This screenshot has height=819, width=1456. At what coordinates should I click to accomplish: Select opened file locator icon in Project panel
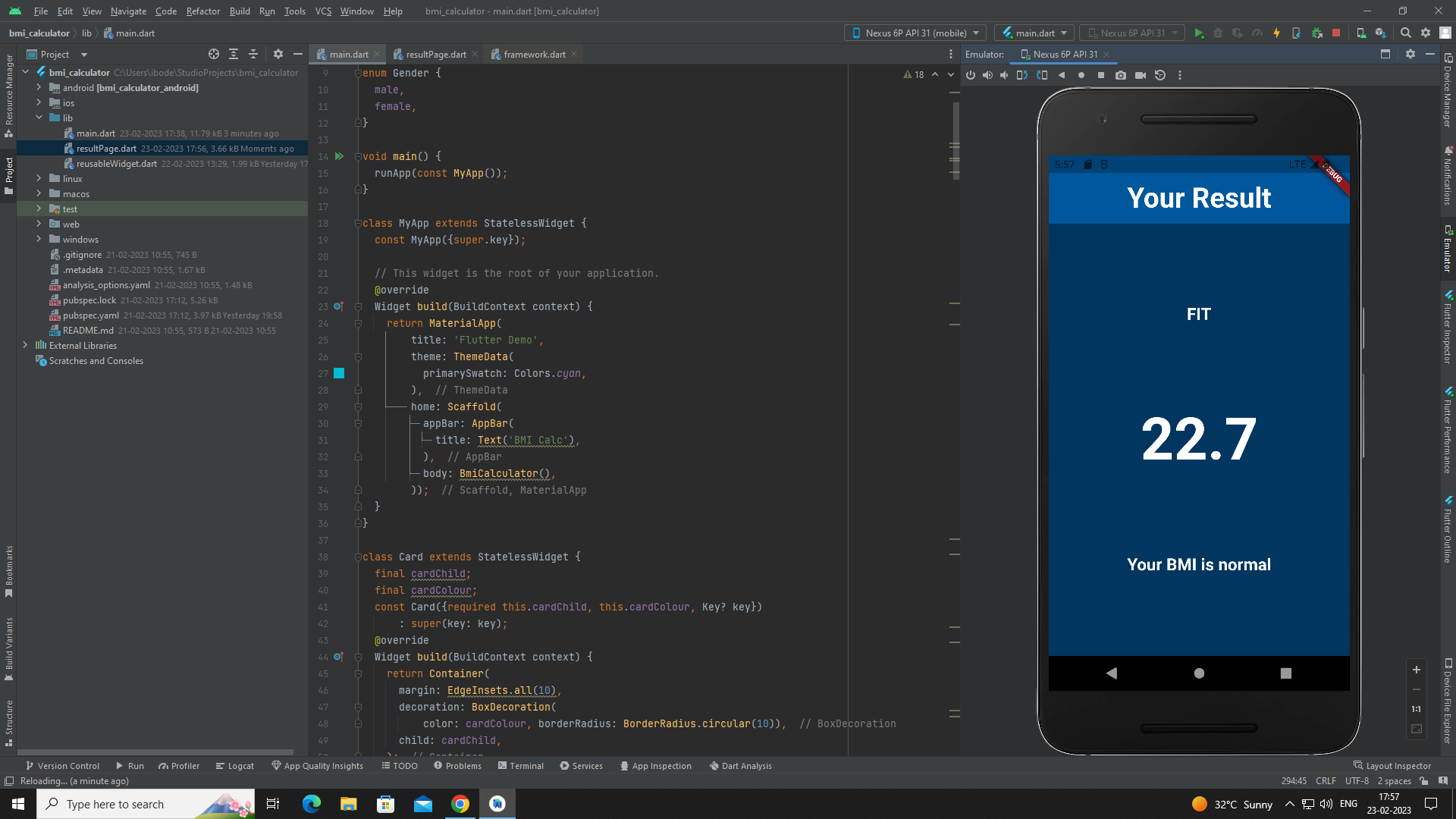pos(214,55)
